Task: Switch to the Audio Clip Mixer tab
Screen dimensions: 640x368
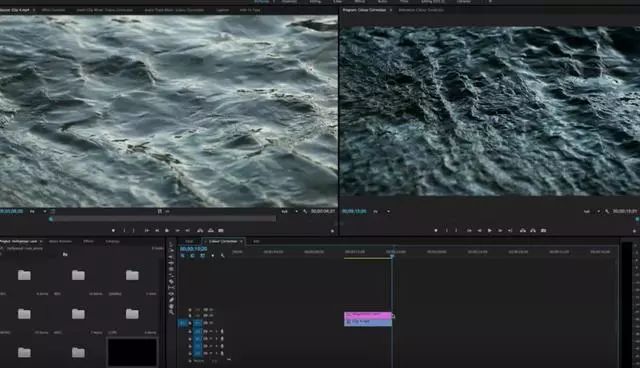Action: [x=105, y=10]
